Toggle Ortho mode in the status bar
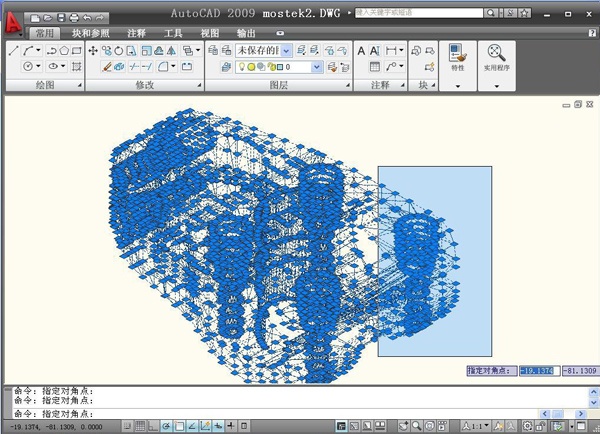The image size is (600, 434). point(154,426)
